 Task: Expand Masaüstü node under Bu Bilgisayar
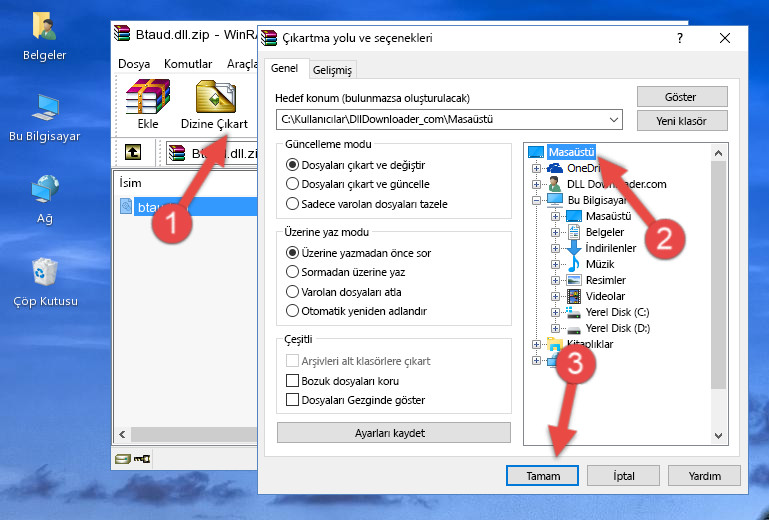pyautogui.click(x=555, y=216)
